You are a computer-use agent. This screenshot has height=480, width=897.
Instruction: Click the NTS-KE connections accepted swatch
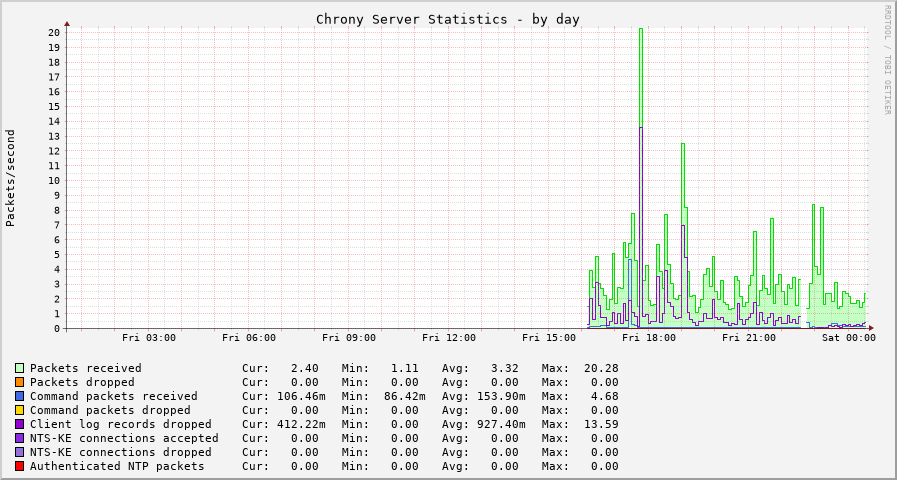tap(19, 438)
